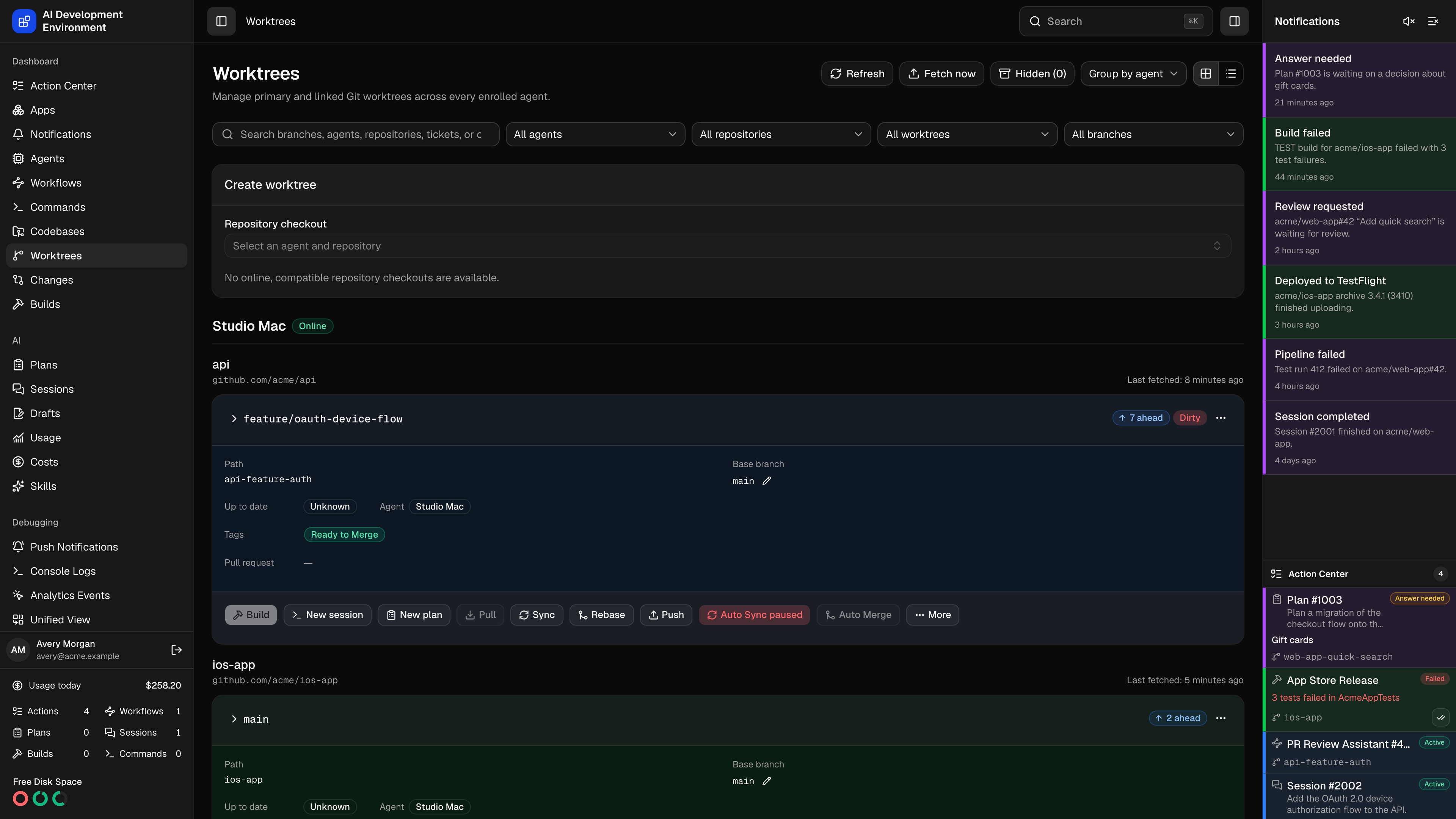
Task: Click the App Store Release hammer icon
Action: click(x=1277, y=679)
